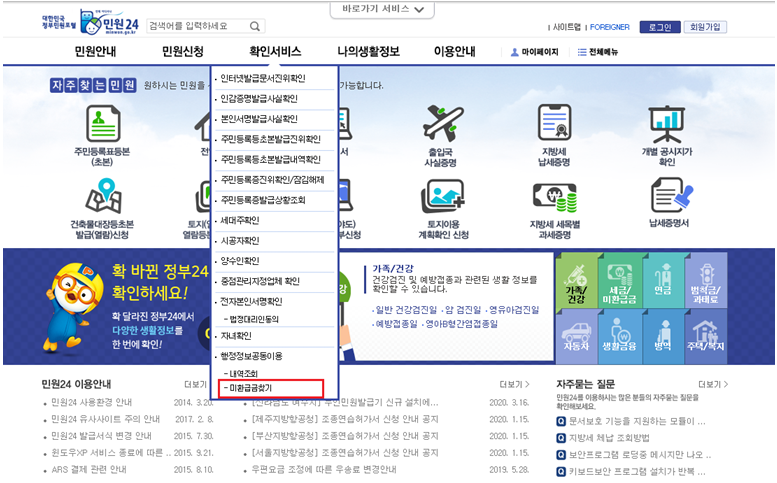This screenshot has width=777, height=483.
Task: Open notice 우편요금 조정에 따른 우송료 변경안내
Action: 324,470
